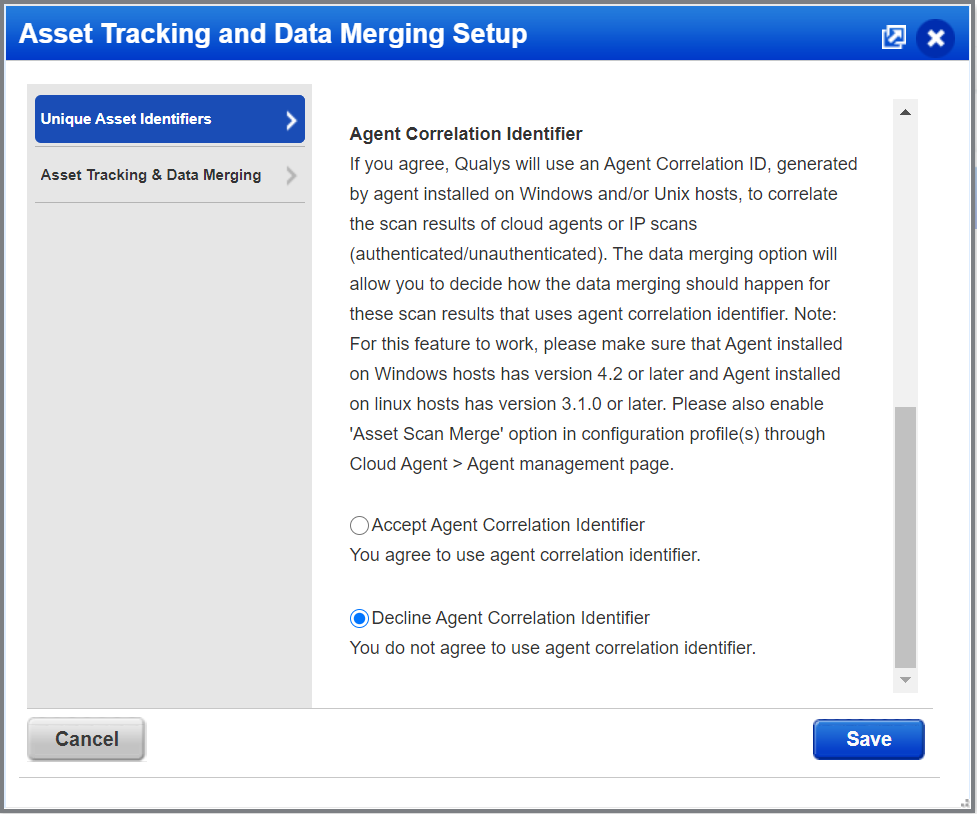Click the 'Accept Agent Correlation Identifier' label text
This screenshot has height=814, width=977.
[508, 525]
